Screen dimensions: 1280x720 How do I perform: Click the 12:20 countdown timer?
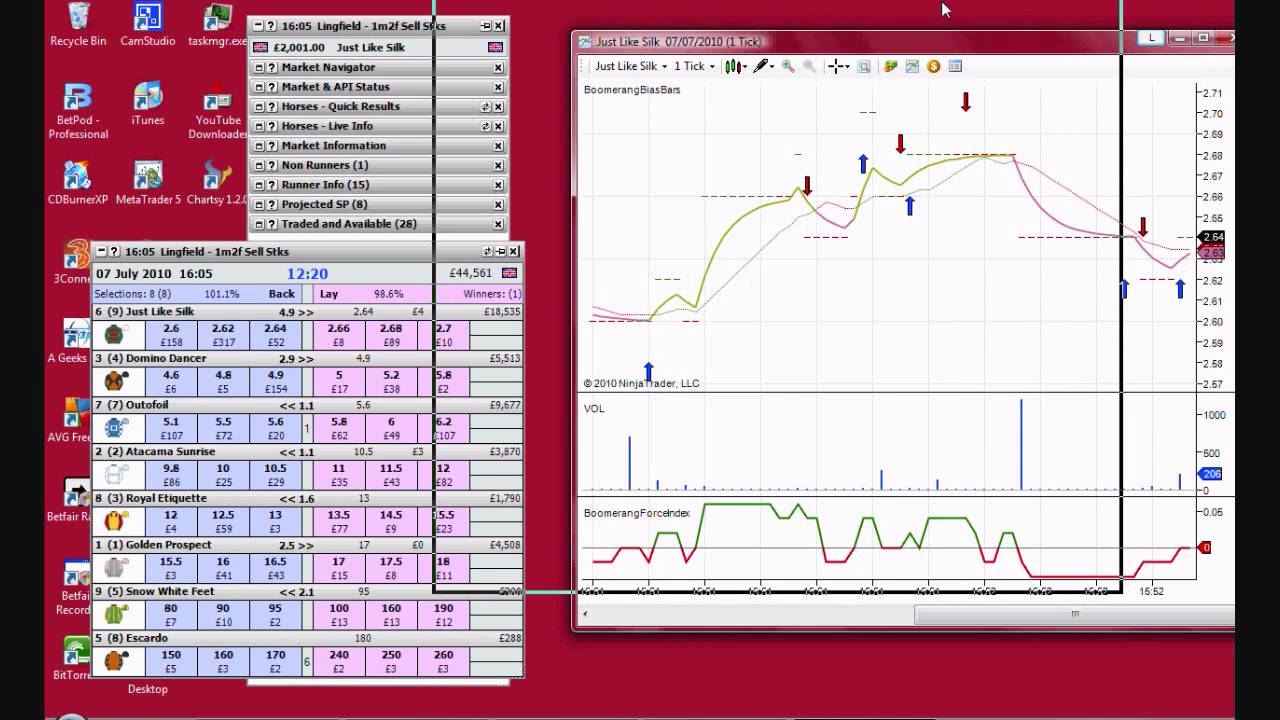pyautogui.click(x=307, y=273)
